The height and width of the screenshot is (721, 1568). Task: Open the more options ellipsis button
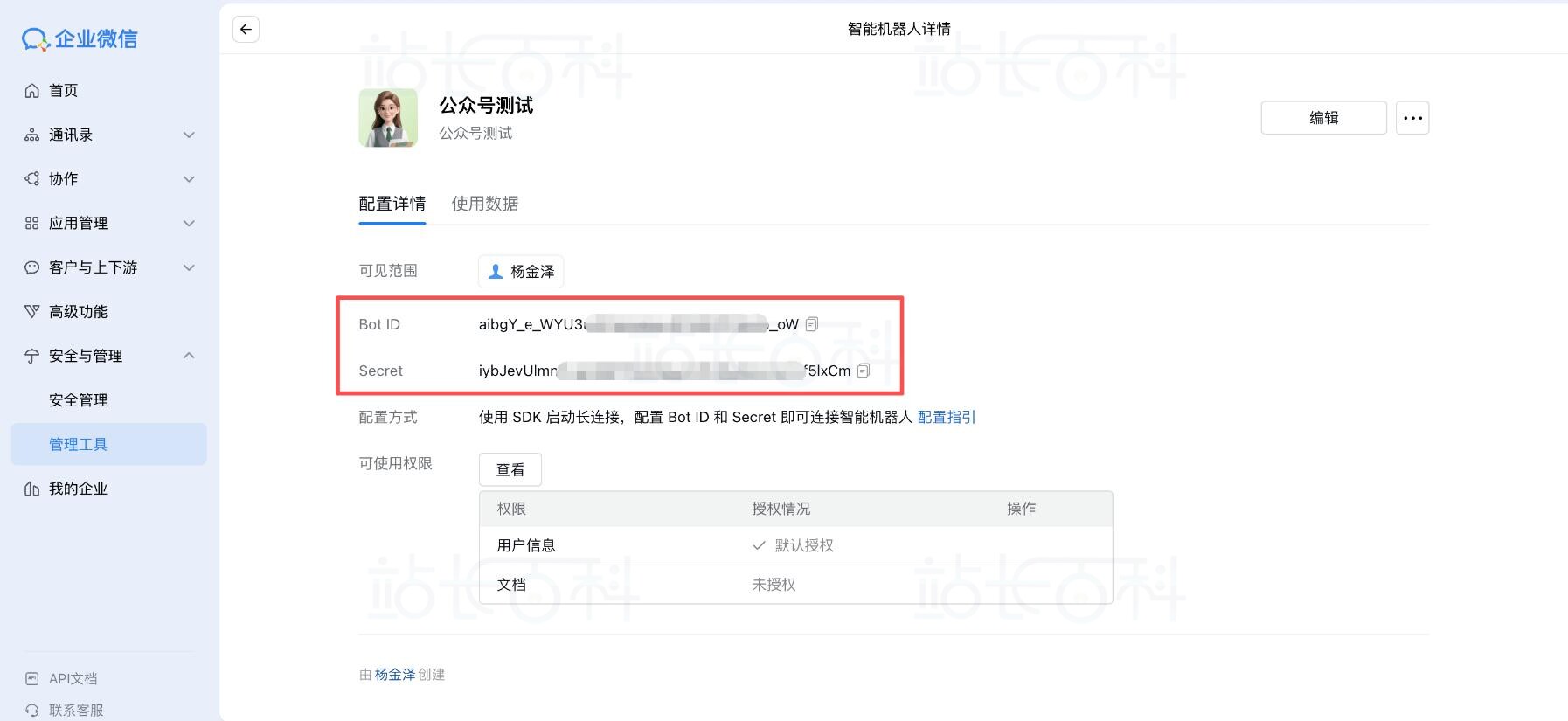[x=1412, y=118]
